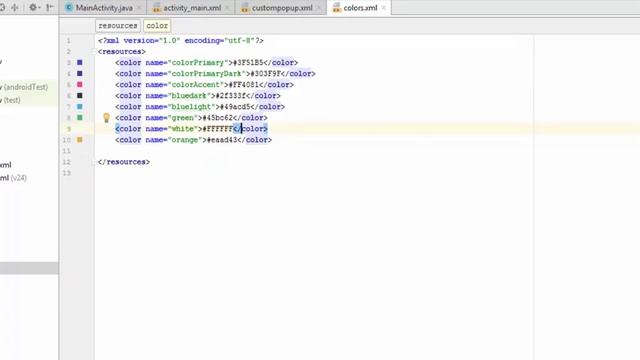Image resolution: width=640 pixels, height=360 pixels.
Task: Click the XML file icon on activity_main tab
Action: [156, 8]
